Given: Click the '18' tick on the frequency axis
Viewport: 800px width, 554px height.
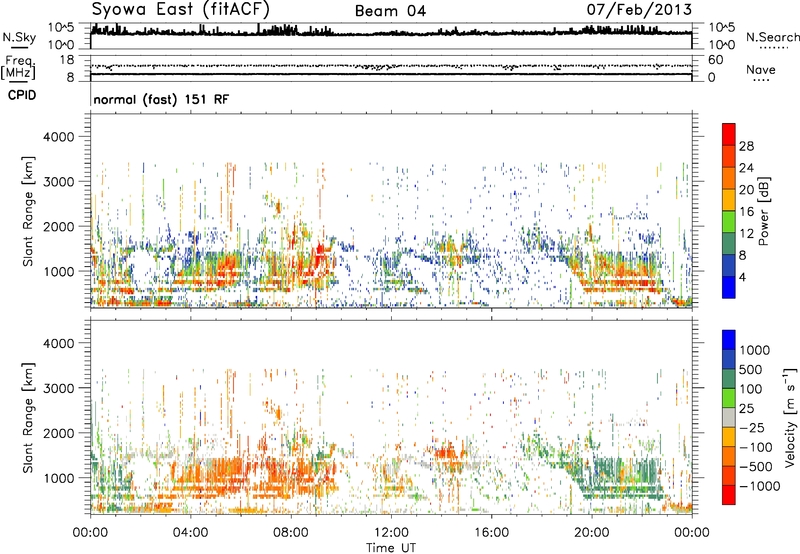Looking at the screenshot, I should click(66, 60).
